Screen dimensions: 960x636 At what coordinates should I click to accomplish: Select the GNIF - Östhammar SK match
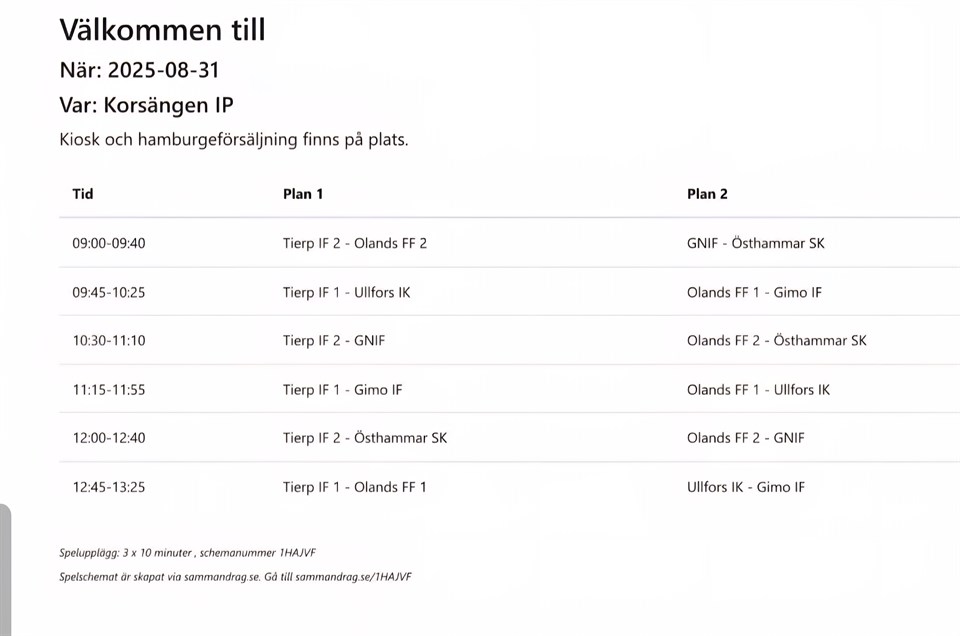pos(755,243)
